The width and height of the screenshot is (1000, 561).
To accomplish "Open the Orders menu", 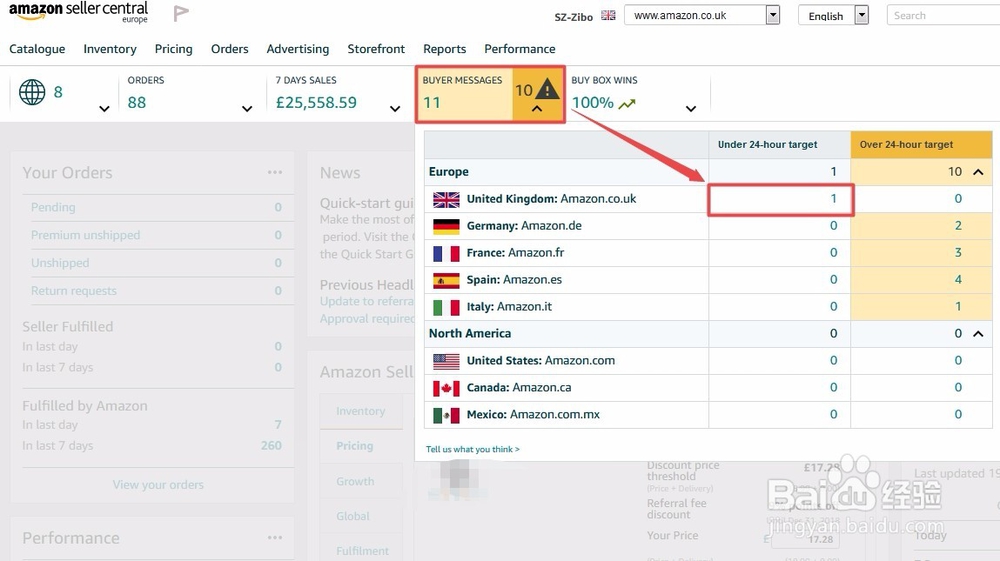I will click(x=230, y=49).
